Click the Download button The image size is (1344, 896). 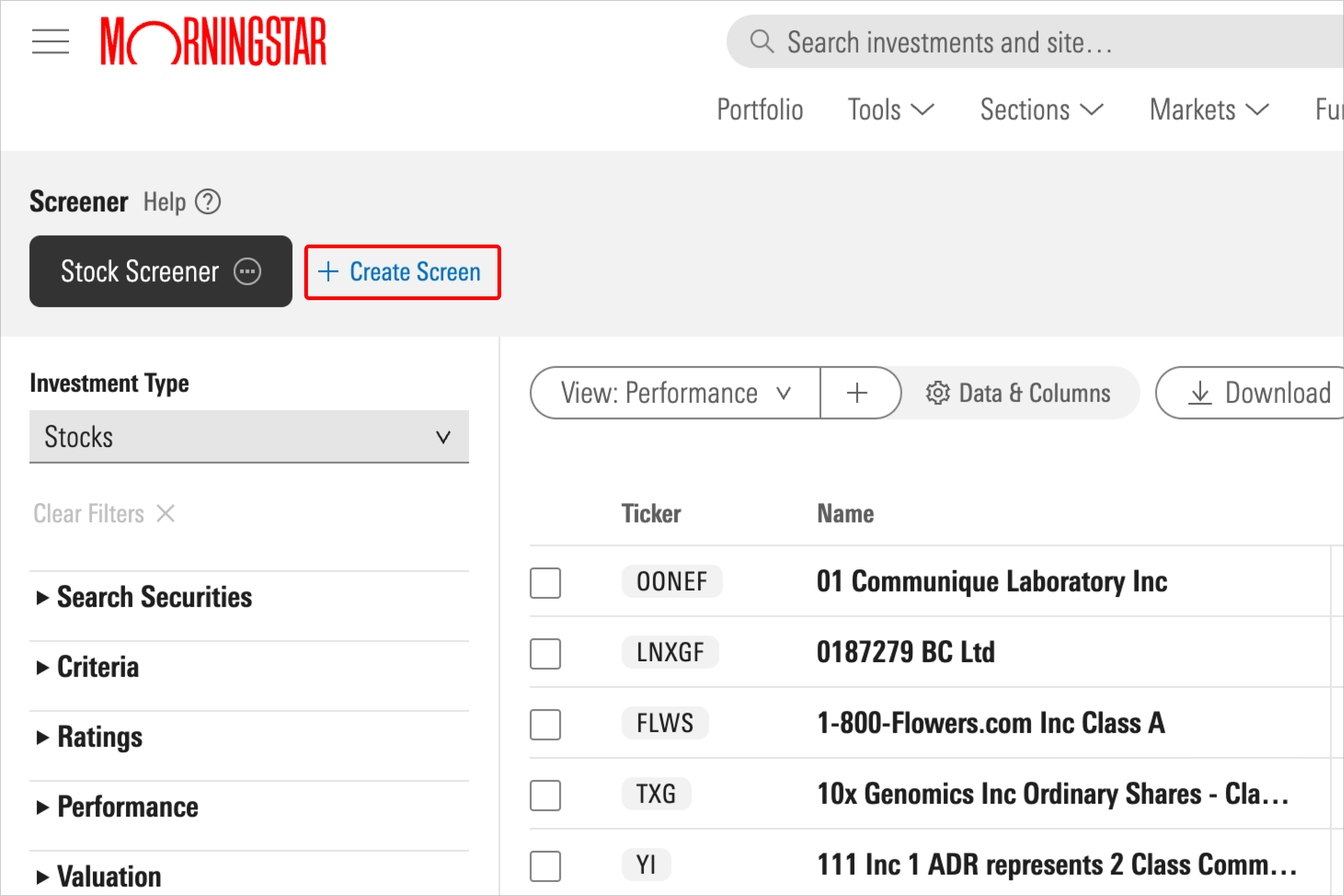click(1249, 393)
